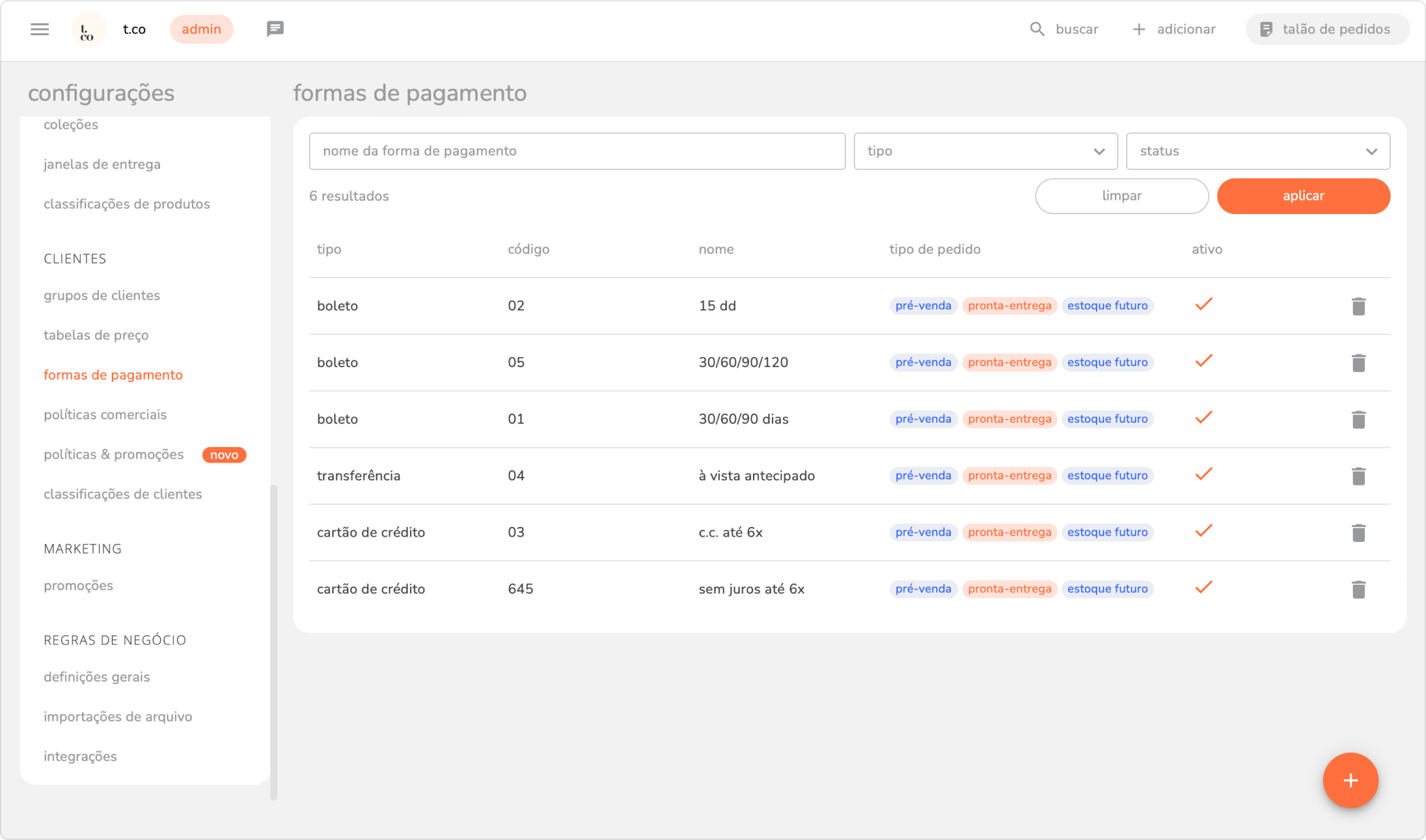The height and width of the screenshot is (840, 1426).
Task: Delete the sem juros até 6x row
Action: [1358, 589]
